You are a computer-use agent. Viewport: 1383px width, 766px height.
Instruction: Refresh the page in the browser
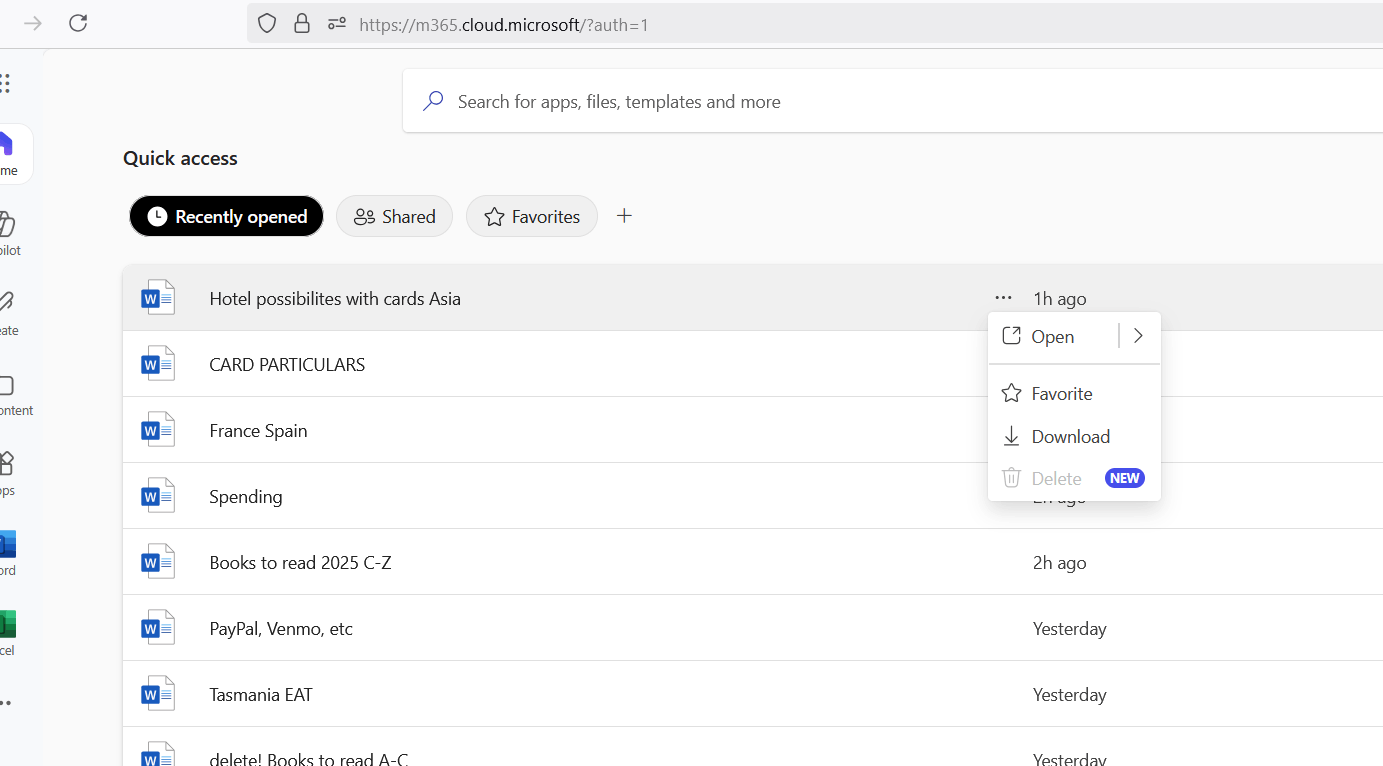point(78,22)
